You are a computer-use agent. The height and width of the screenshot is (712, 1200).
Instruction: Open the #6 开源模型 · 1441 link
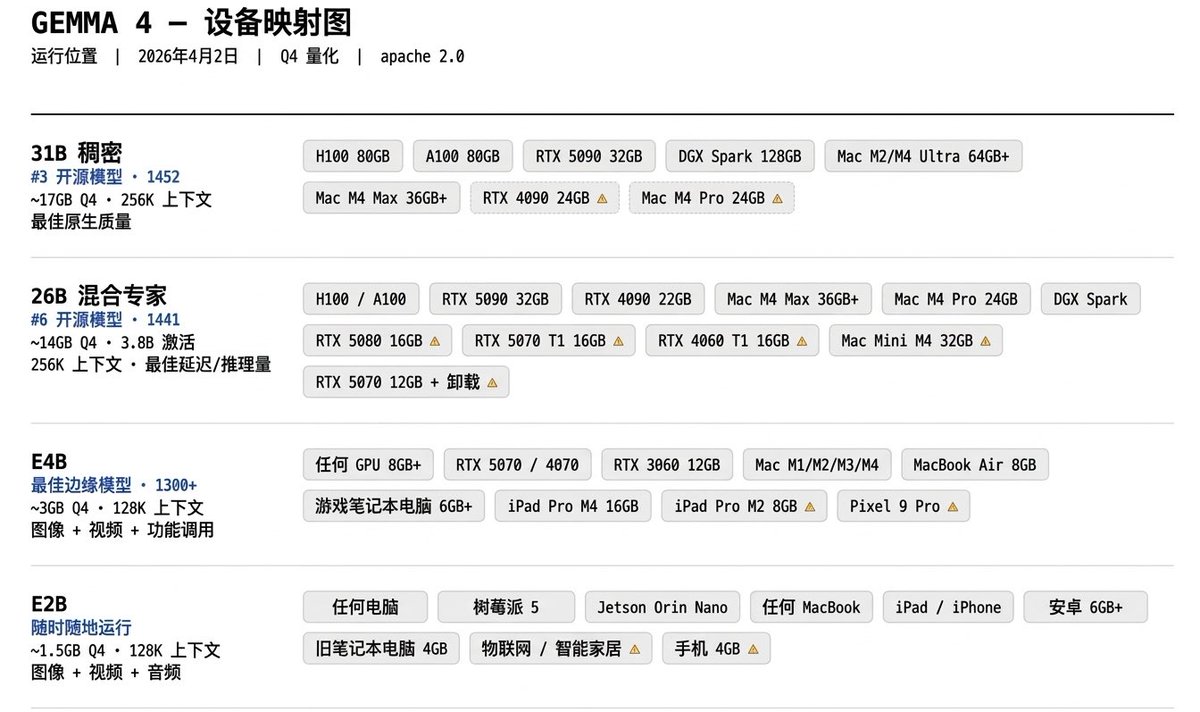pos(105,319)
